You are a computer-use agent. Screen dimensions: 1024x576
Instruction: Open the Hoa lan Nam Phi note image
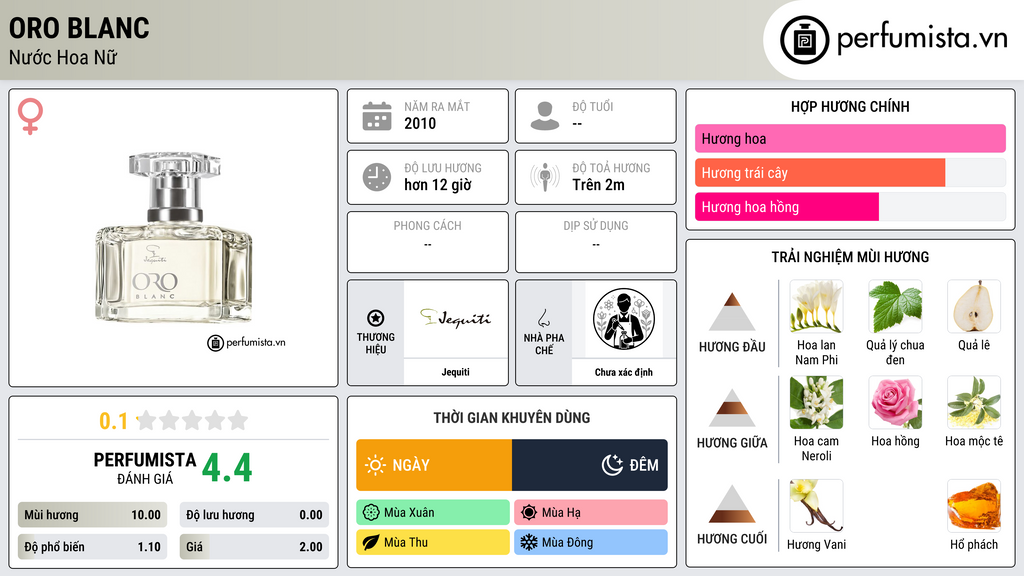click(x=816, y=307)
